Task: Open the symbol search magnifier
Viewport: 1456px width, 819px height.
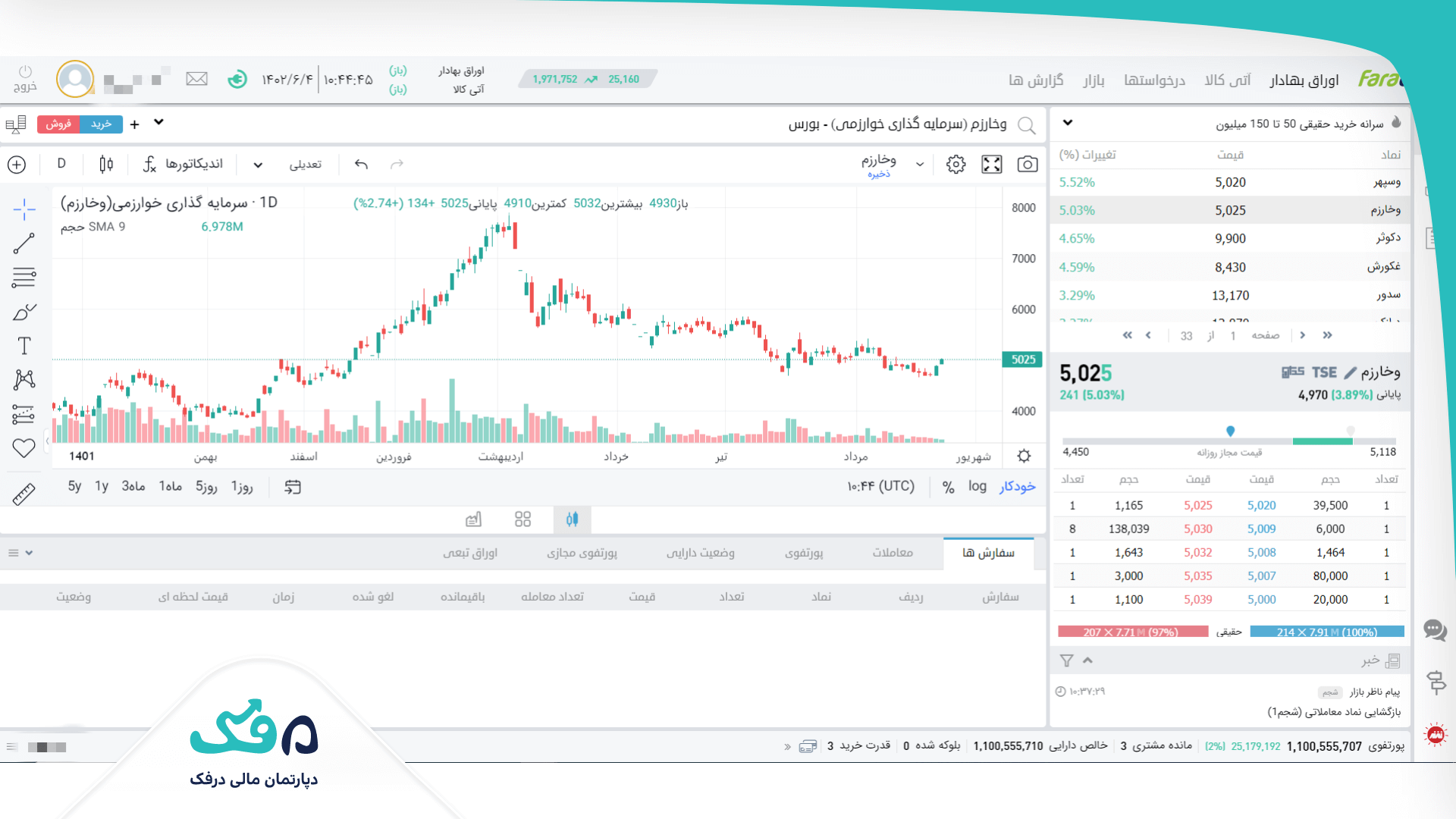Action: click(x=1027, y=125)
